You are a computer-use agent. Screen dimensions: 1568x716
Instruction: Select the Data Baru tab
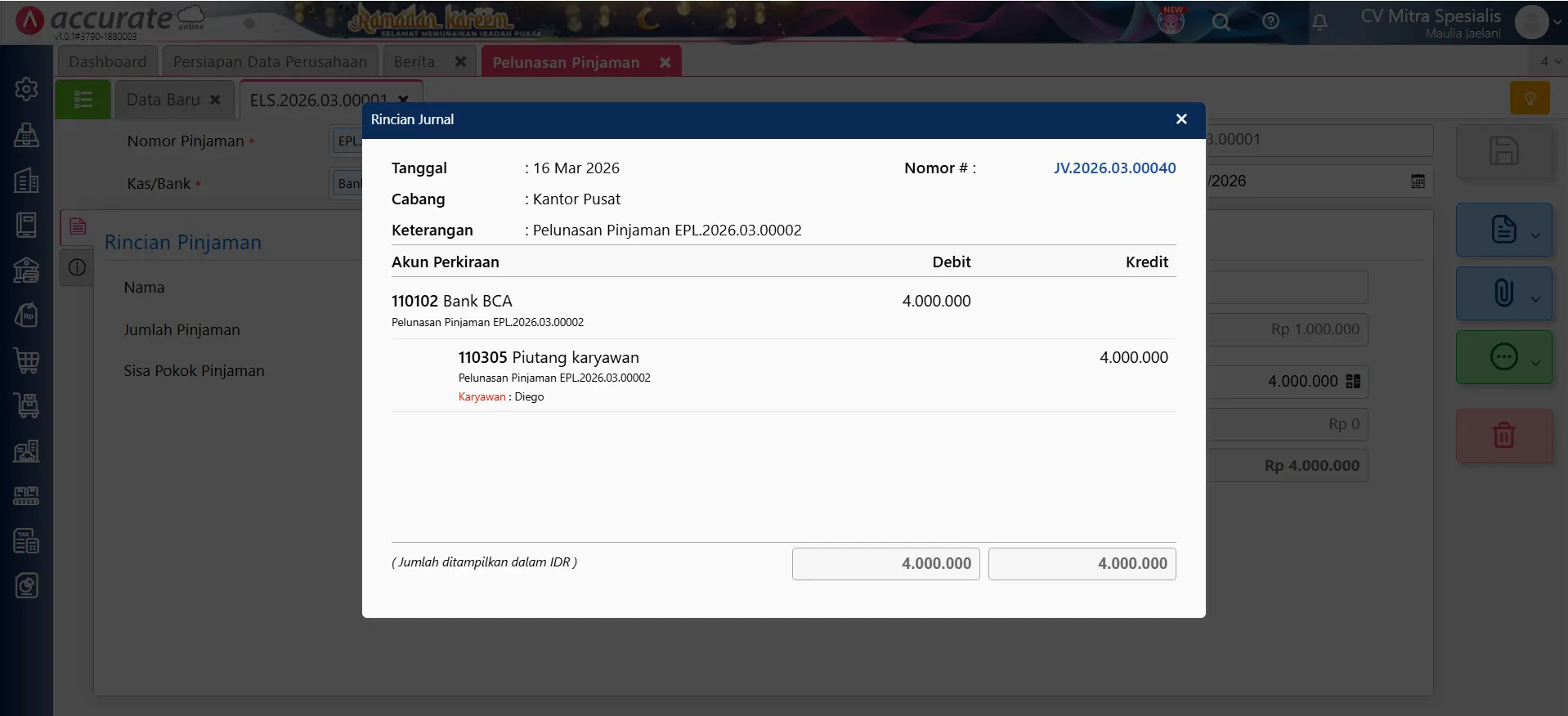tap(164, 100)
